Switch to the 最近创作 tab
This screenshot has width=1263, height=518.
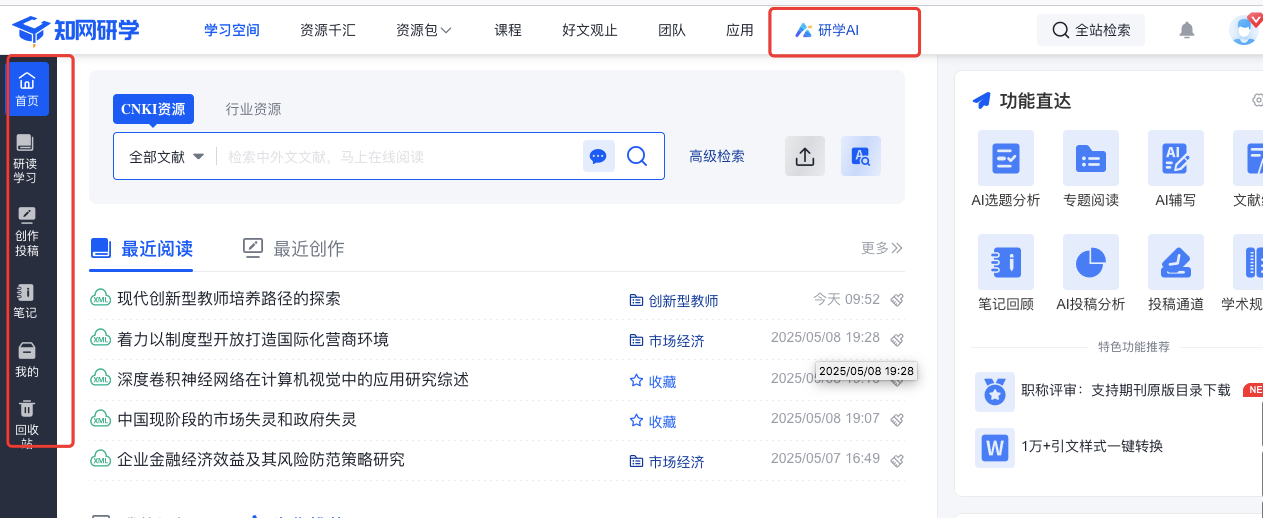pos(294,248)
